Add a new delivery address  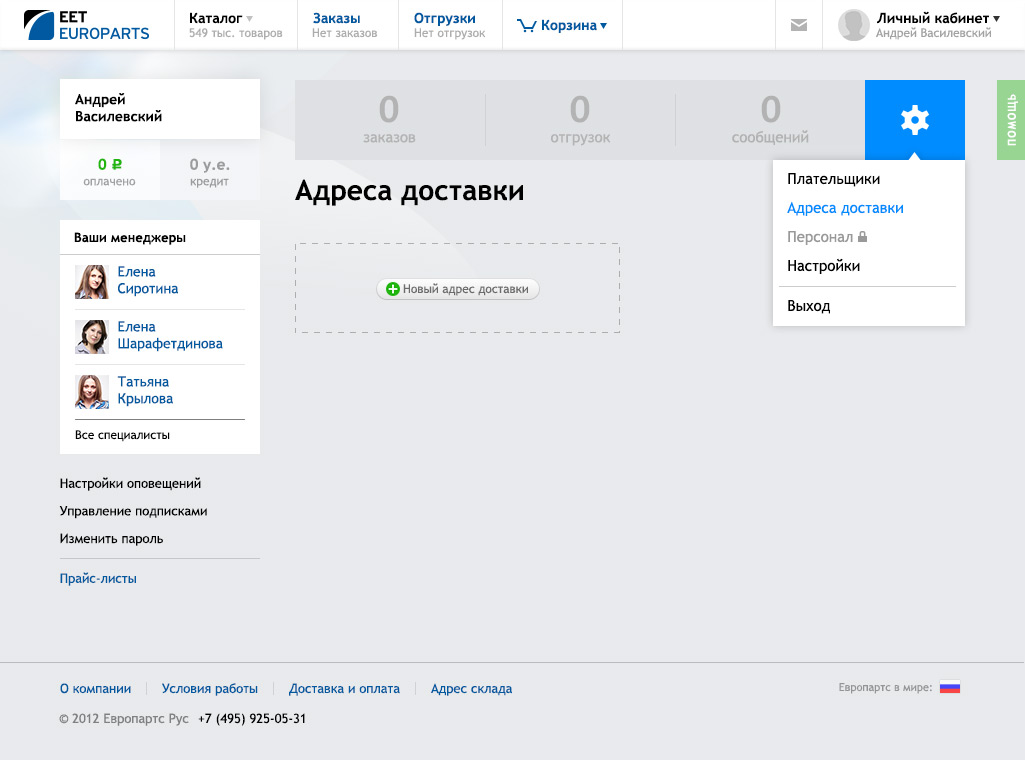point(458,289)
